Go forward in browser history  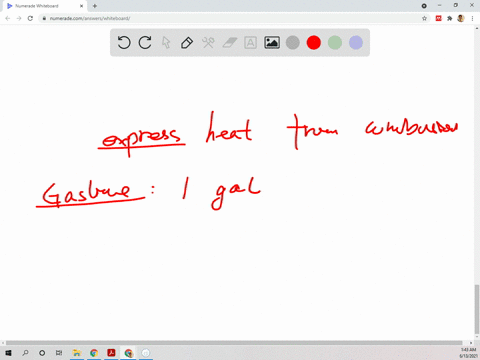click(19, 18)
